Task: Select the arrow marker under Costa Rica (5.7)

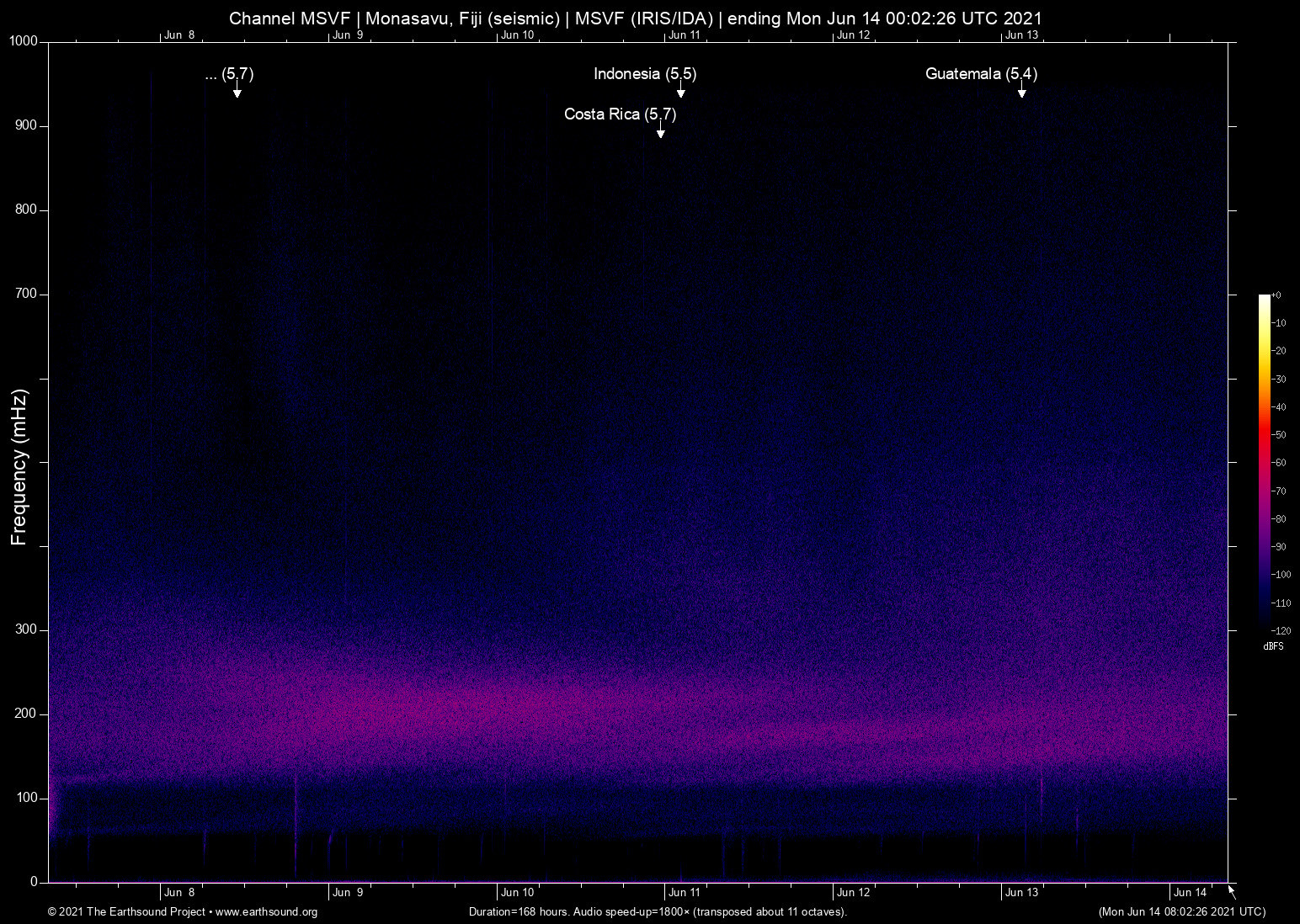Action: pyautogui.click(x=661, y=131)
